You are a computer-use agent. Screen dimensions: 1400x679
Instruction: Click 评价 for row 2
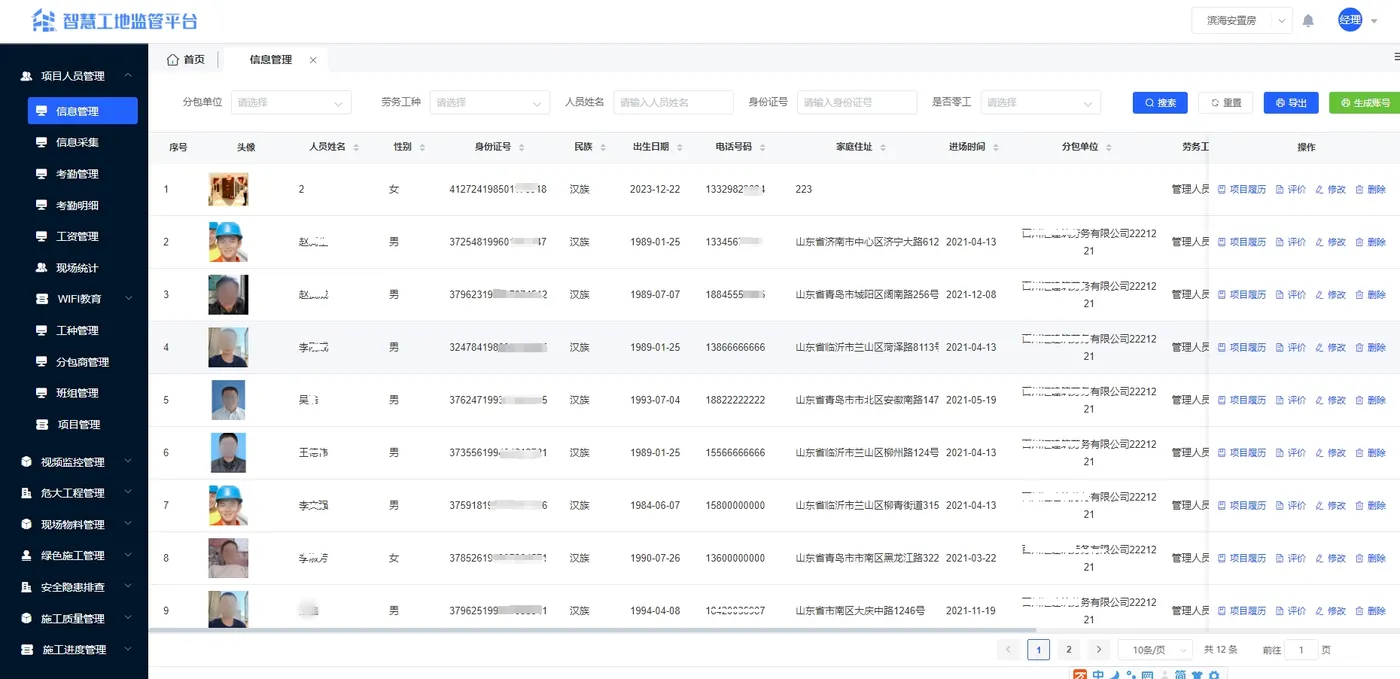(x=1291, y=242)
